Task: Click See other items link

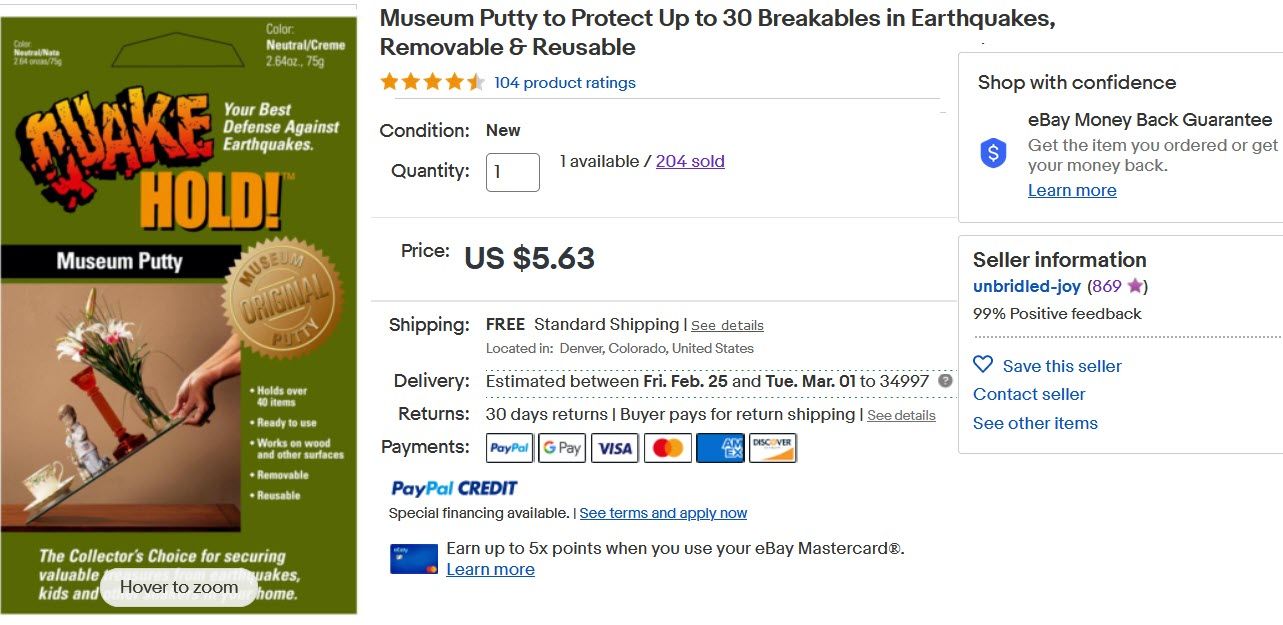Action: tap(1035, 423)
